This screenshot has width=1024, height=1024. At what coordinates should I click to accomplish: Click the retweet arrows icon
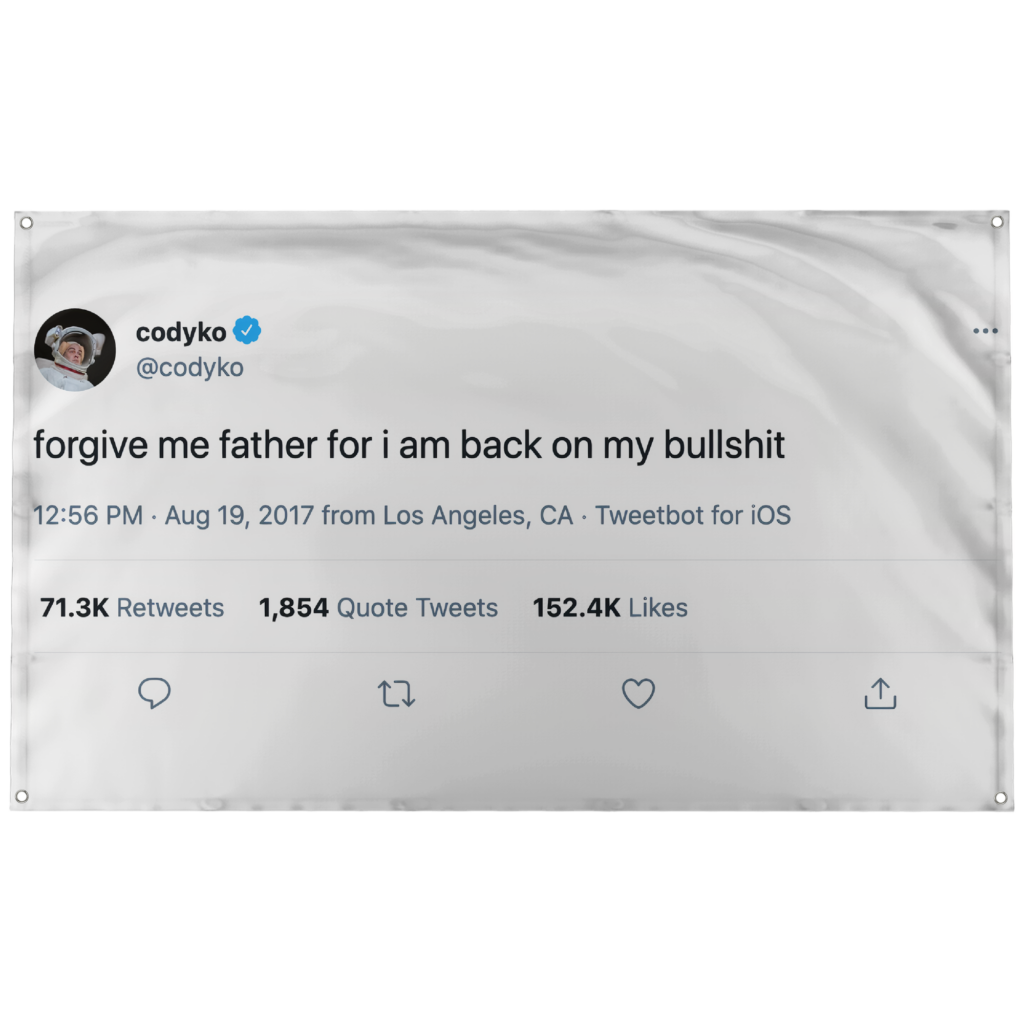[396, 694]
